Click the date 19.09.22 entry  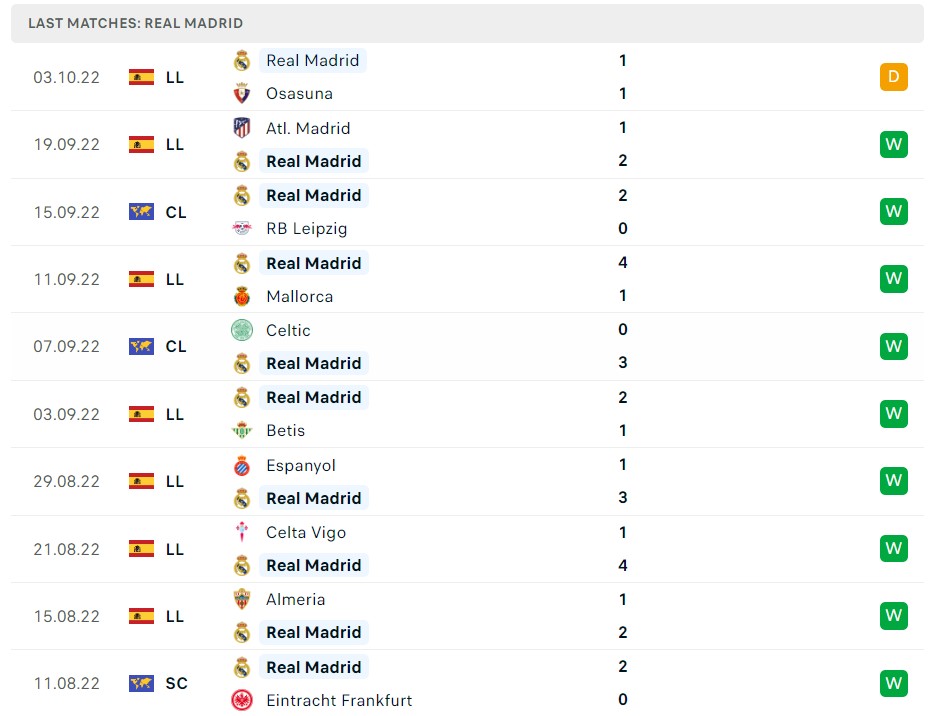[67, 144]
